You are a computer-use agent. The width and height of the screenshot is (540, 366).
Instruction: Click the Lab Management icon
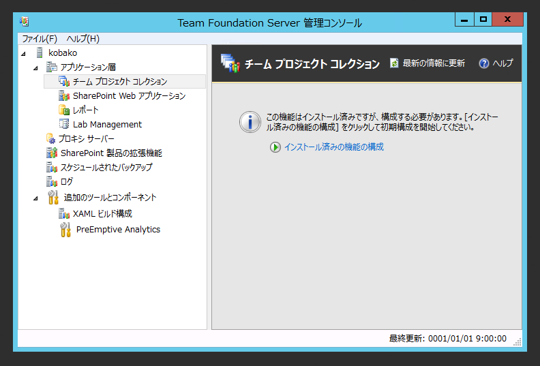pos(64,124)
